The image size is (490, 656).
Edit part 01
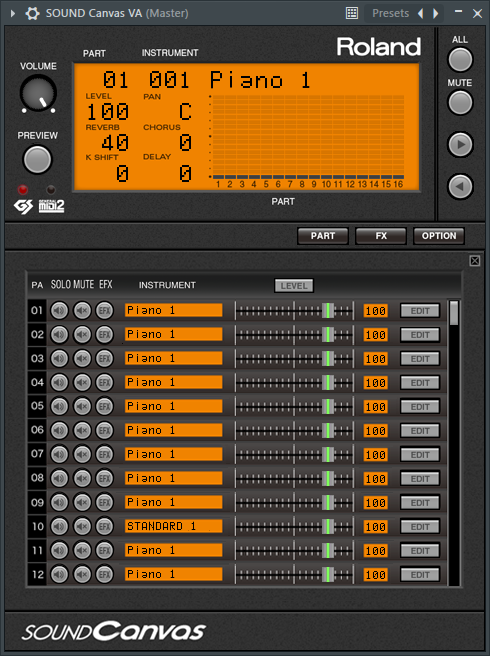pyautogui.click(x=420, y=311)
